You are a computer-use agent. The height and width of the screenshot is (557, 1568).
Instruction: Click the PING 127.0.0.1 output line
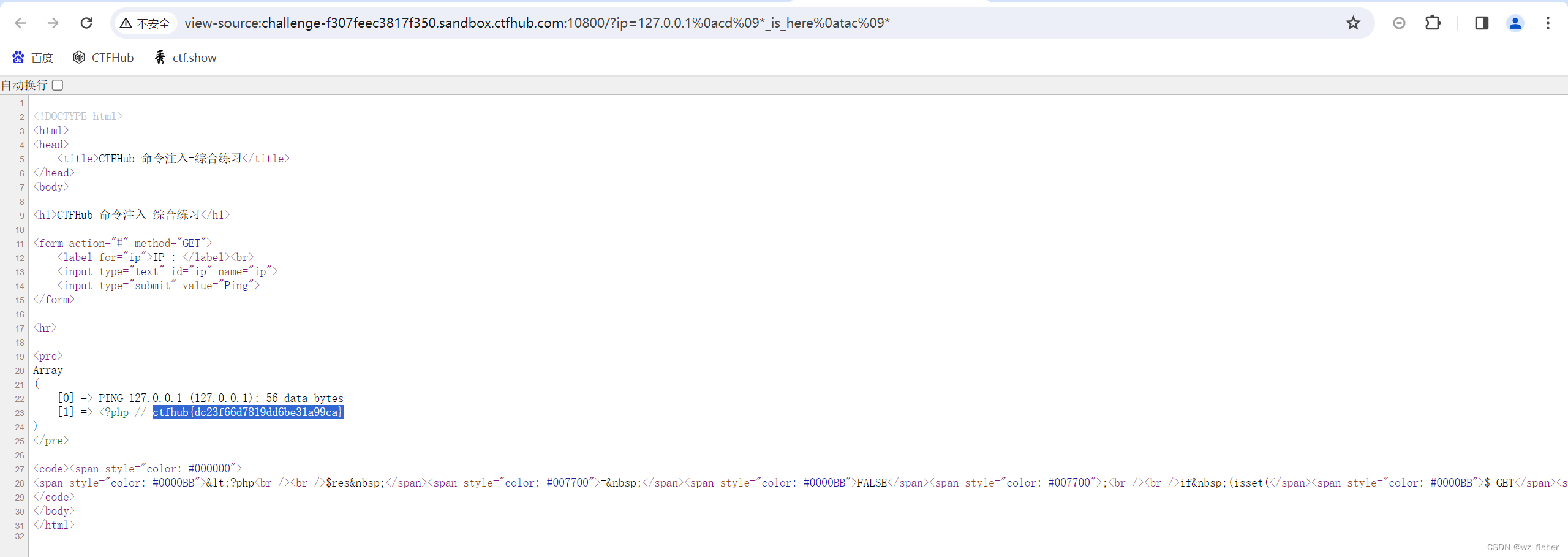(x=200, y=398)
